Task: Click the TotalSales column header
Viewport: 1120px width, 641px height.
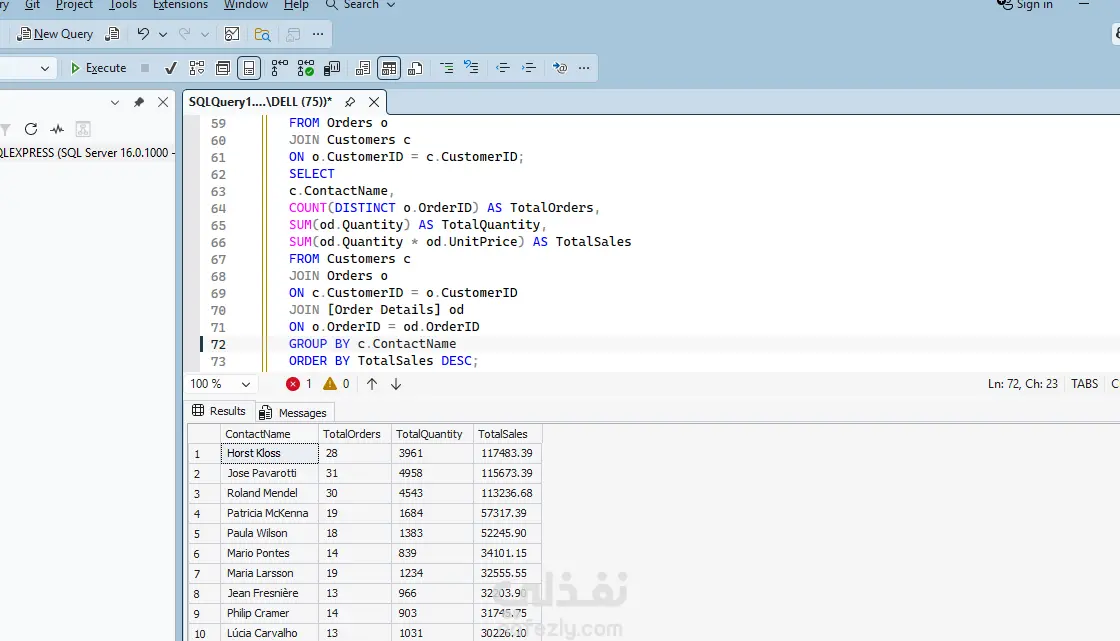Action: point(503,434)
